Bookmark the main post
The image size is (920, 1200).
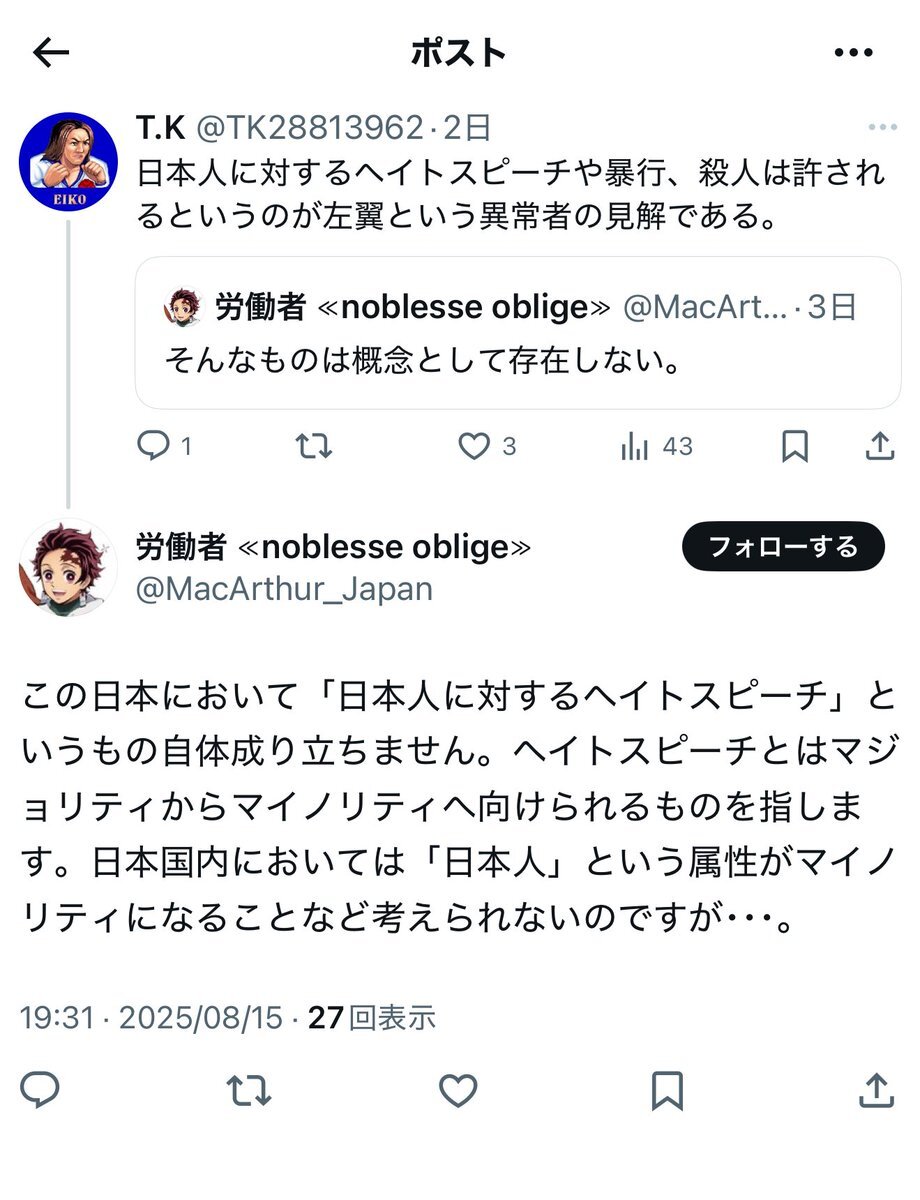click(667, 1089)
